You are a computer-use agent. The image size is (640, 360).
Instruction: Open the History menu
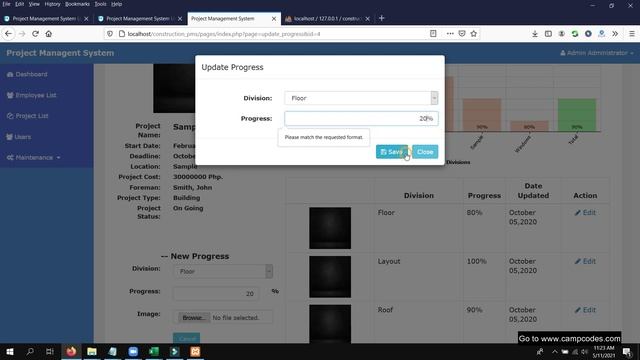(52, 4)
